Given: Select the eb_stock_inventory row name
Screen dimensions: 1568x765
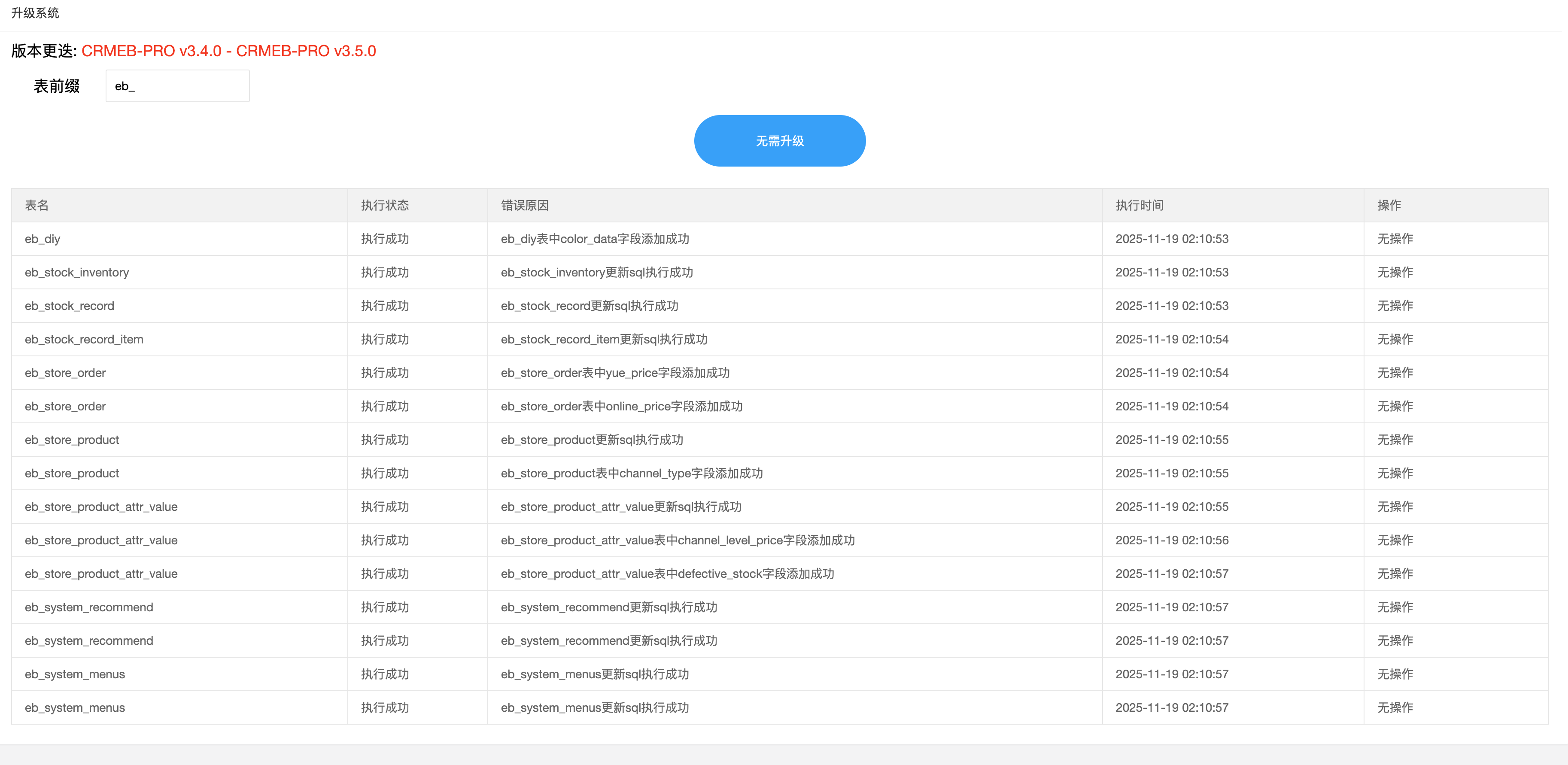Looking at the screenshot, I should click(x=77, y=272).
